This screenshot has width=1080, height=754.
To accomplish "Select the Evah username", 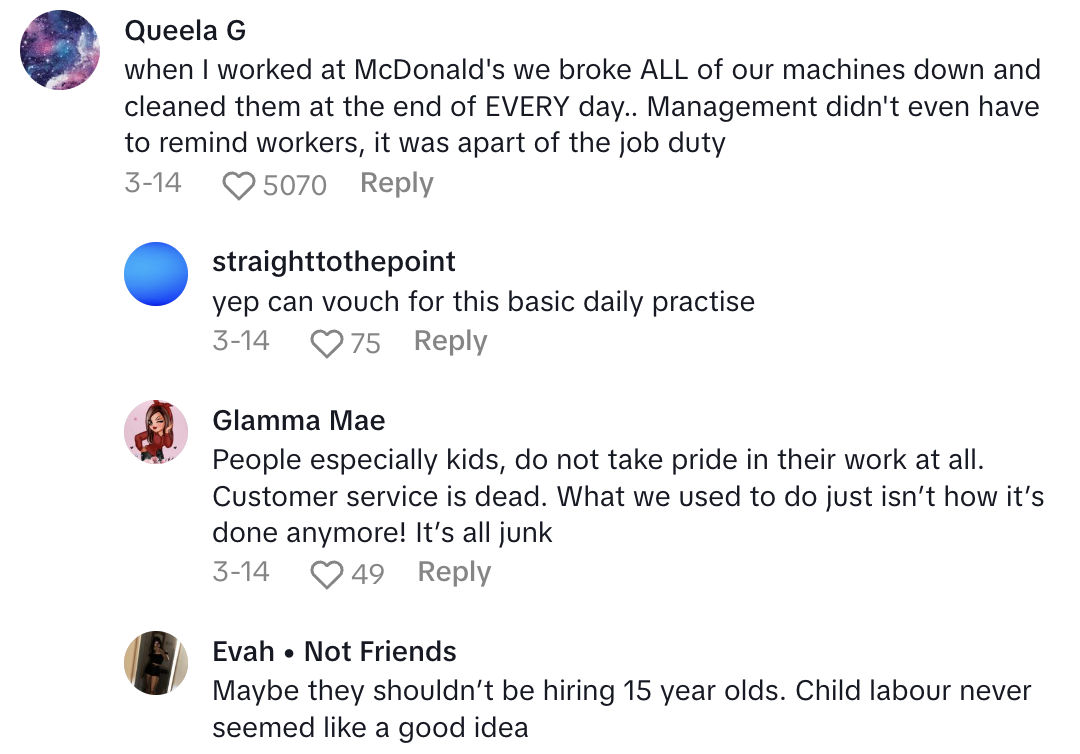I will [244, 652].
